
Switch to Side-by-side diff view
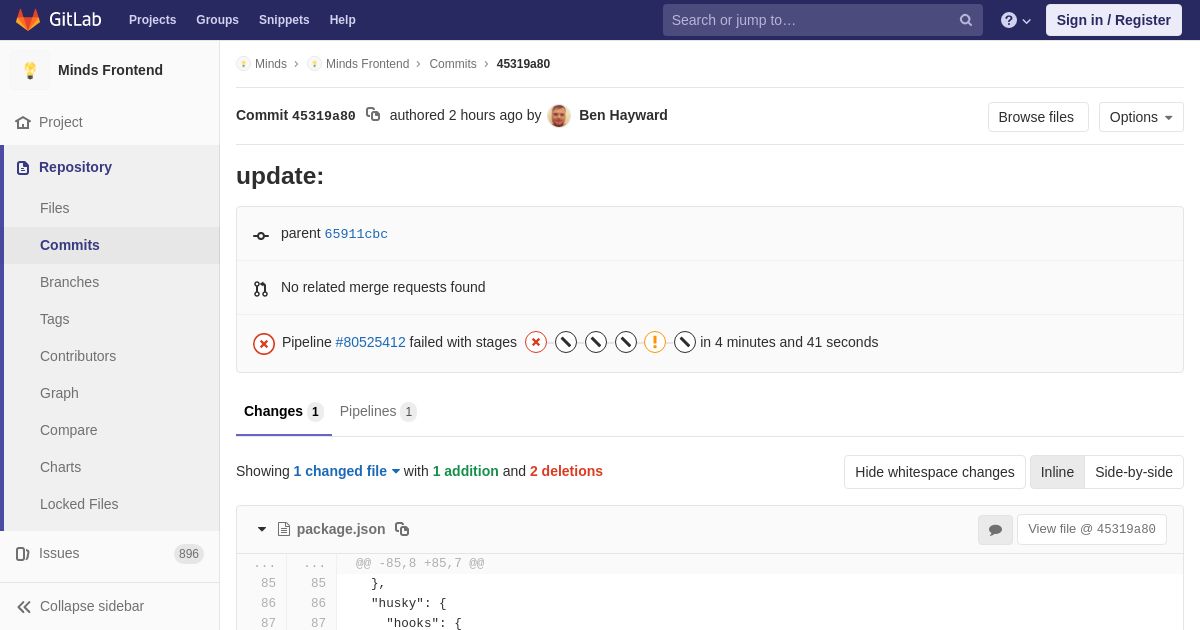point(1134,472)
